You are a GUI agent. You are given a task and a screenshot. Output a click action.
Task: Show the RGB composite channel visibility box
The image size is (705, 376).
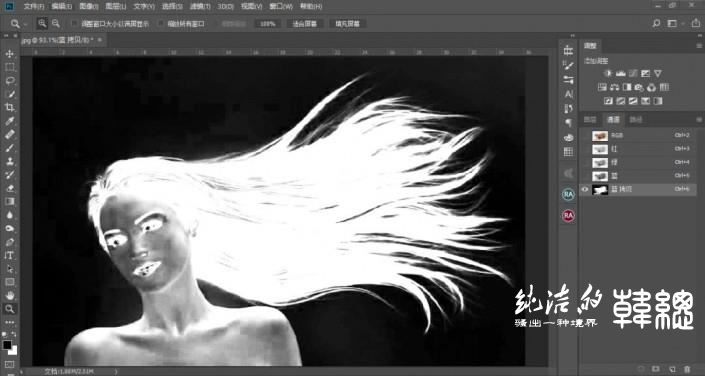[585, 135]
